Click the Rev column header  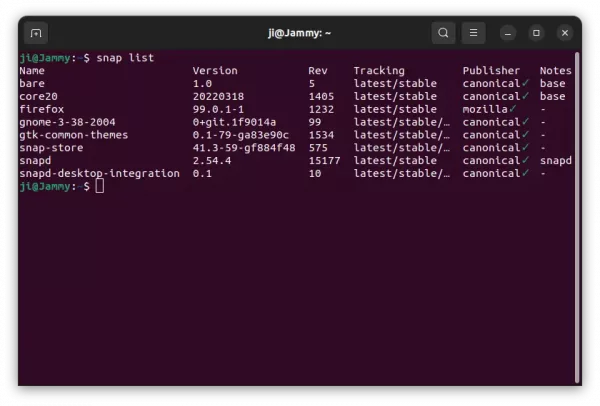pyautogui.click(x=318, y=71)
